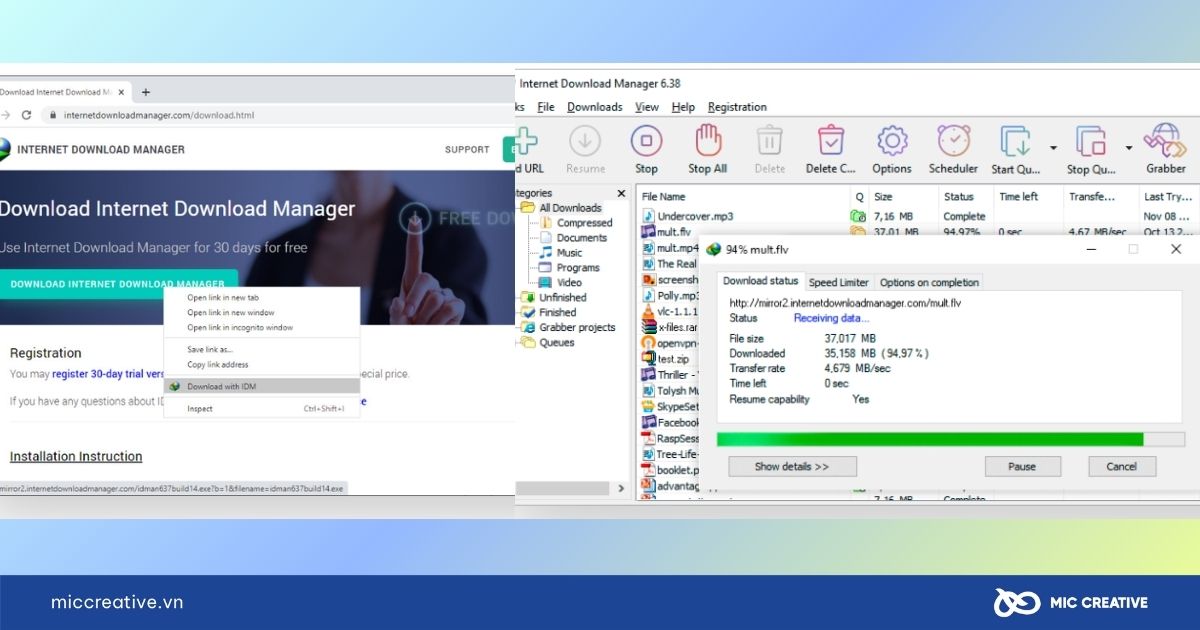The width and height of the screenshot is (1200, 630).
Task: Select the Queues tree item
Action: (548, 342)
